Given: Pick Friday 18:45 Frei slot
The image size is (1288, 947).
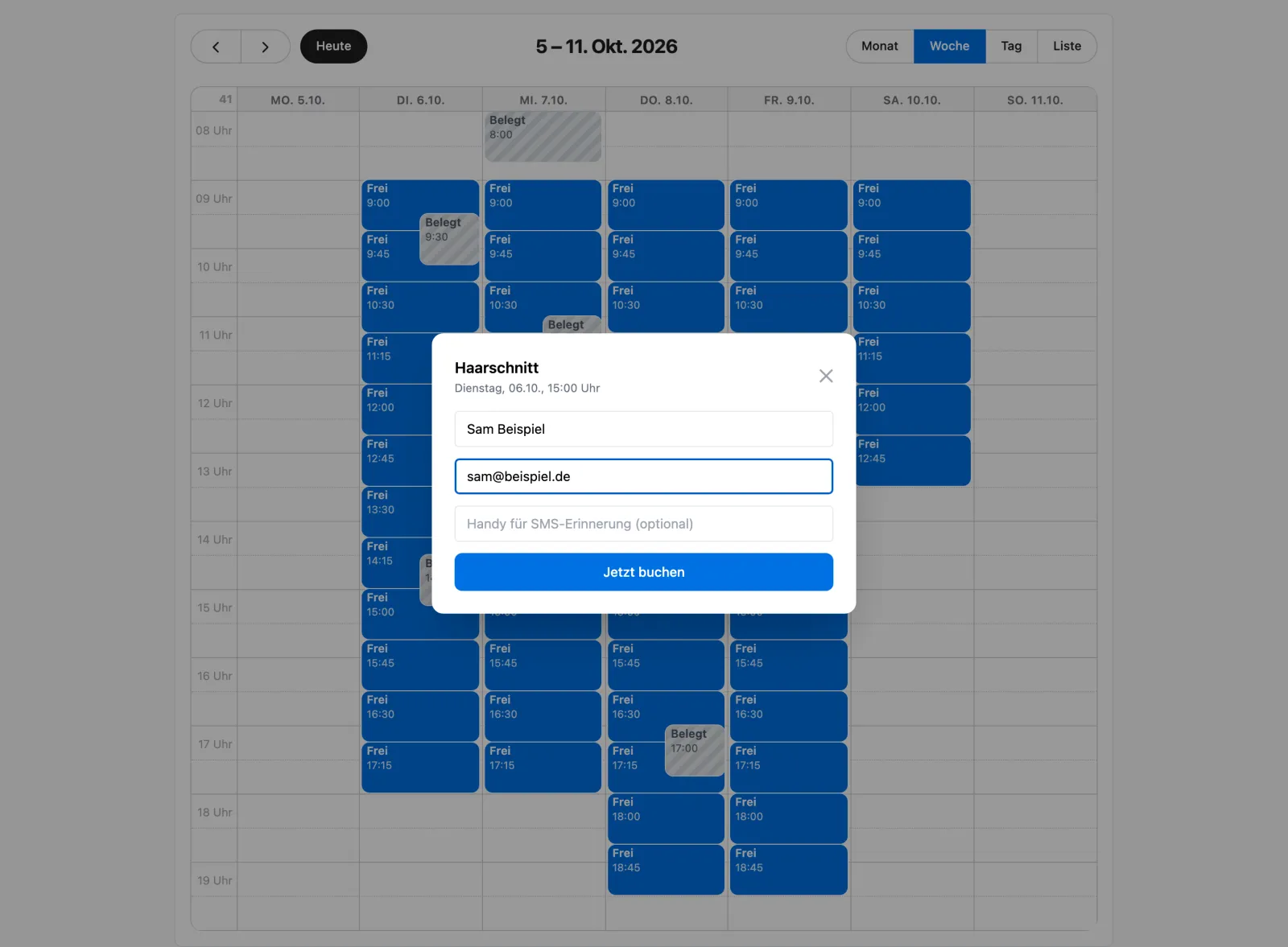Looking at the screenshot, I should [x=789, y=870].
